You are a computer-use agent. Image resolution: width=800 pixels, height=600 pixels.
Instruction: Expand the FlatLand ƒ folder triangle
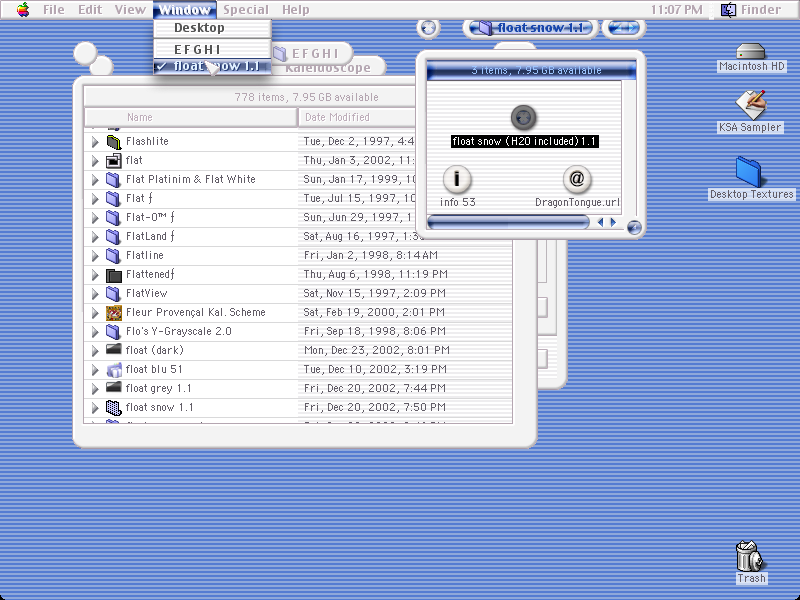pyautogui.click(x=95, y=237)
